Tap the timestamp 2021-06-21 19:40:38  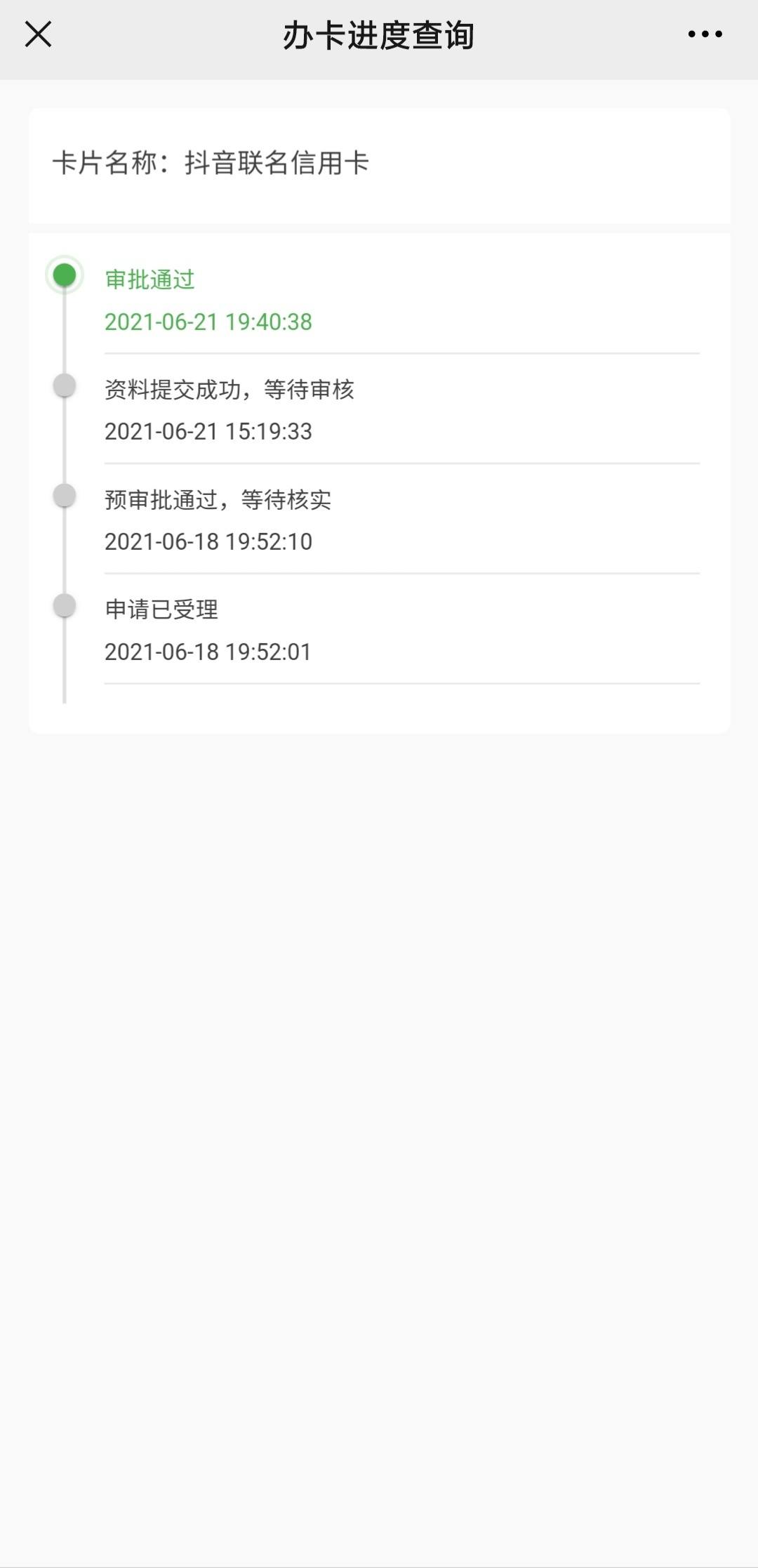pyautogui.click(x=208, y=322)
